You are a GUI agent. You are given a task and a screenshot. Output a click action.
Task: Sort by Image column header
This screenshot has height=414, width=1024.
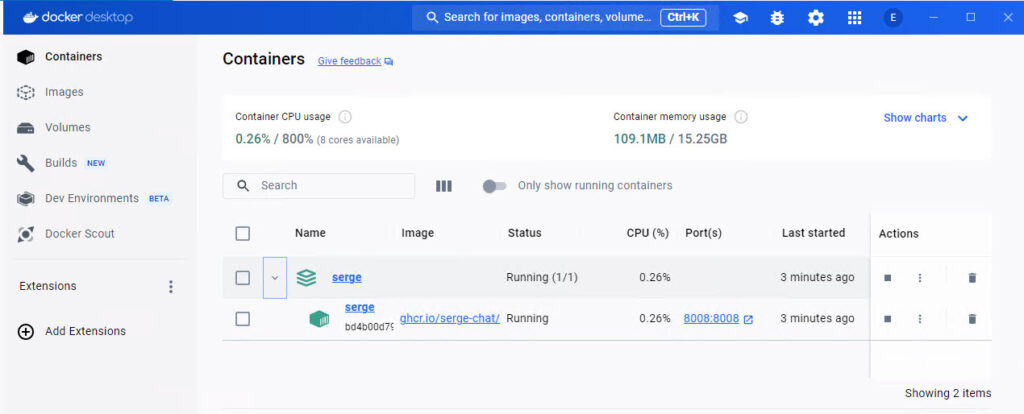(418, 233)
